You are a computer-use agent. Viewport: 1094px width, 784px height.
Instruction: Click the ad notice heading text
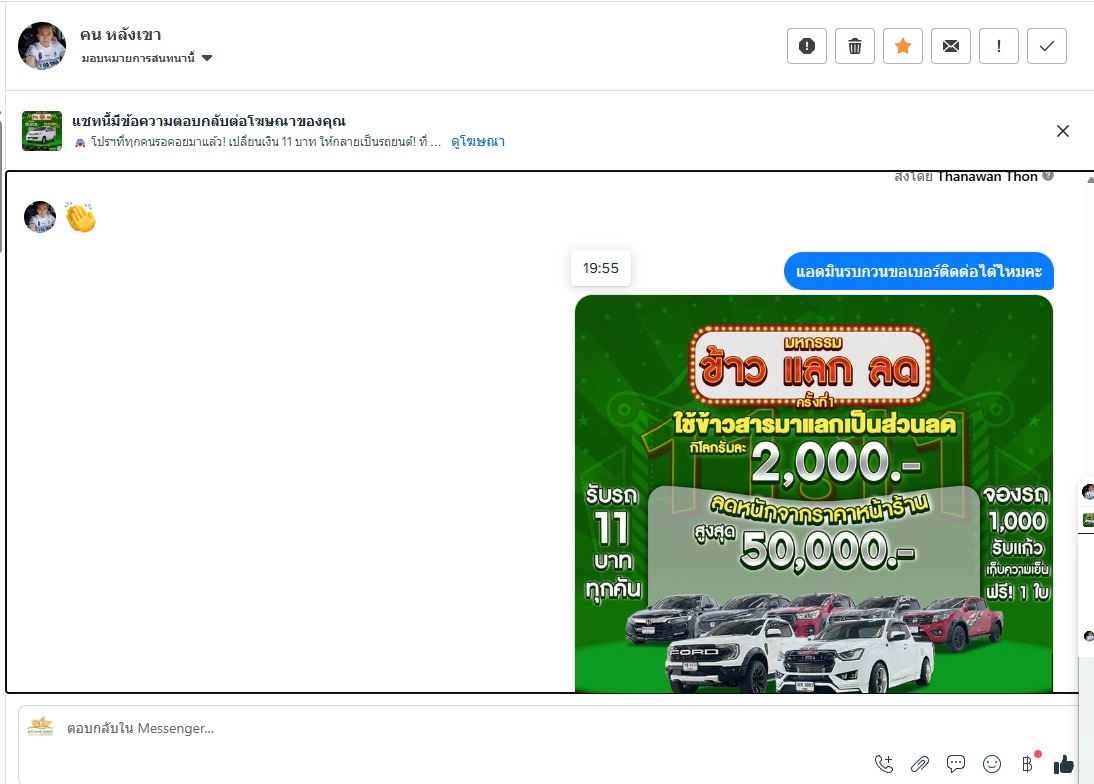tap(209, 121)
